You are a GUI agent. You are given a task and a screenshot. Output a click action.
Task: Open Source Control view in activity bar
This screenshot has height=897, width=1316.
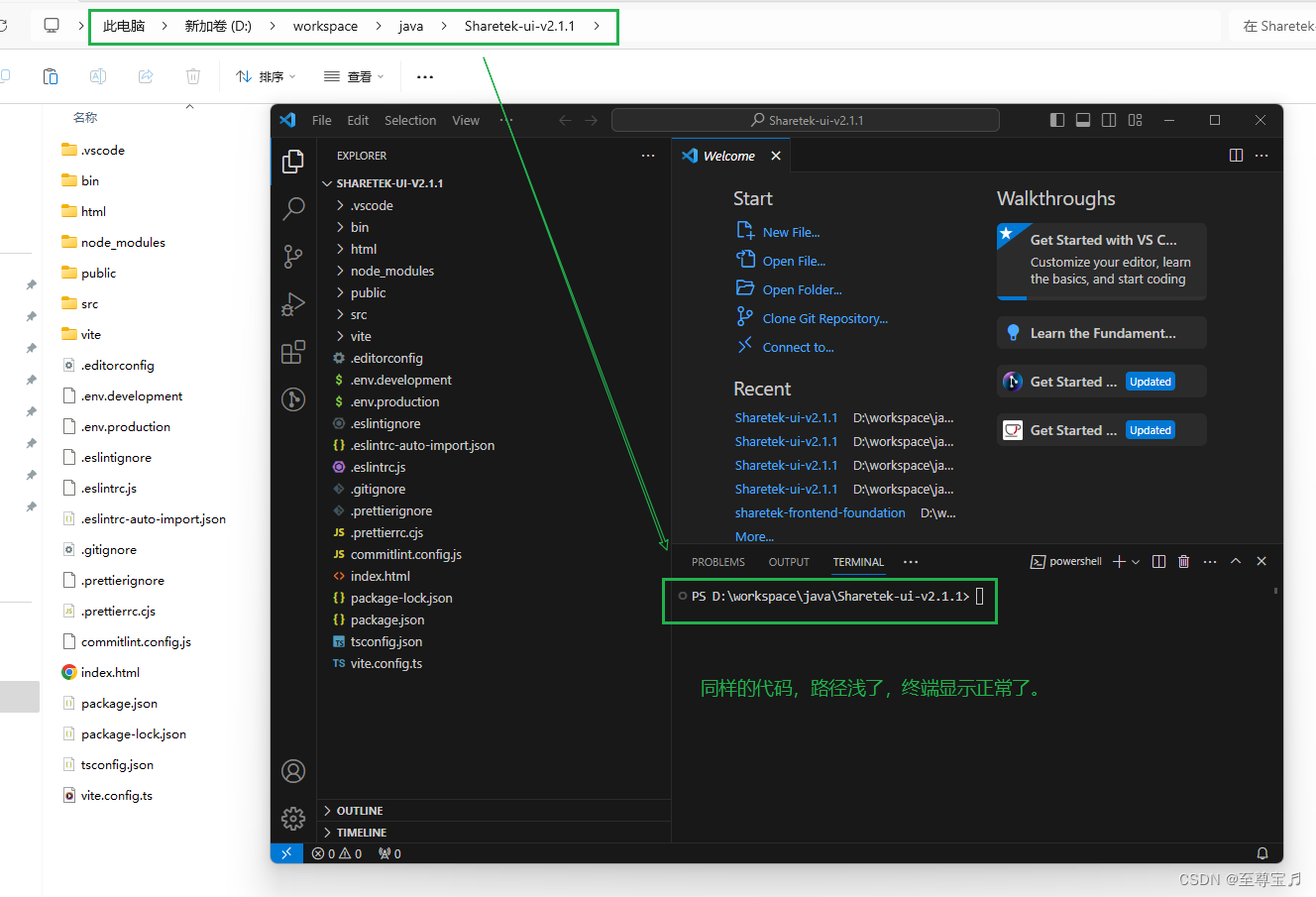pyautogui.click(x=293, y=257)
